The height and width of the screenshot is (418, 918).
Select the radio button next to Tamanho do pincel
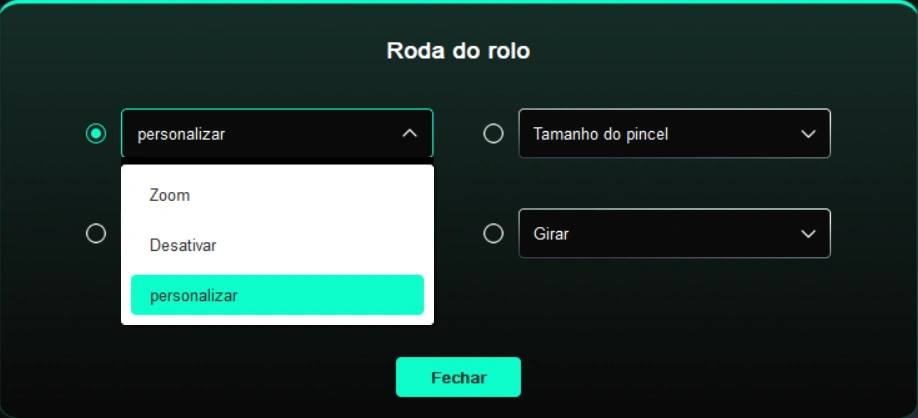click(493, 133)
